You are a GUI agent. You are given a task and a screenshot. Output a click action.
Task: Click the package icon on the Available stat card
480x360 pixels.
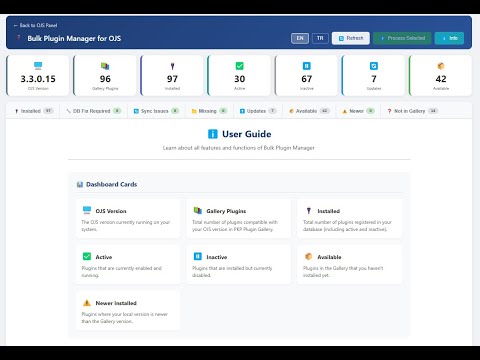click(441, 66)
